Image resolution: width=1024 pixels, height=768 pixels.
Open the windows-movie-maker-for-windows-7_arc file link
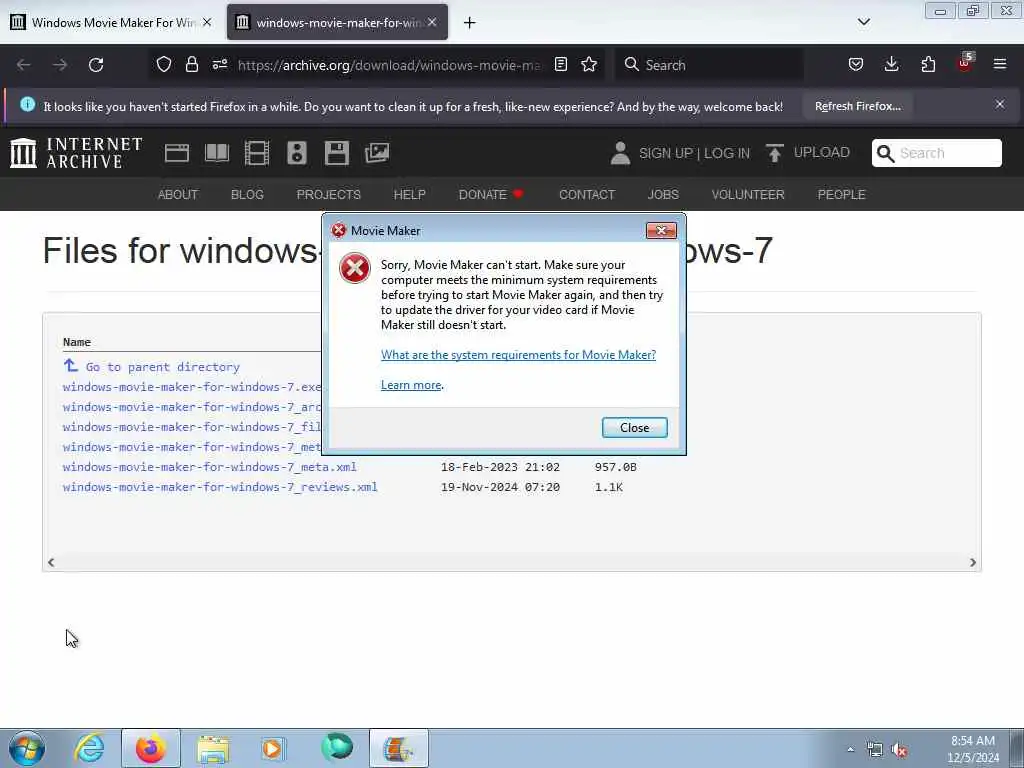tap(192, 408)
